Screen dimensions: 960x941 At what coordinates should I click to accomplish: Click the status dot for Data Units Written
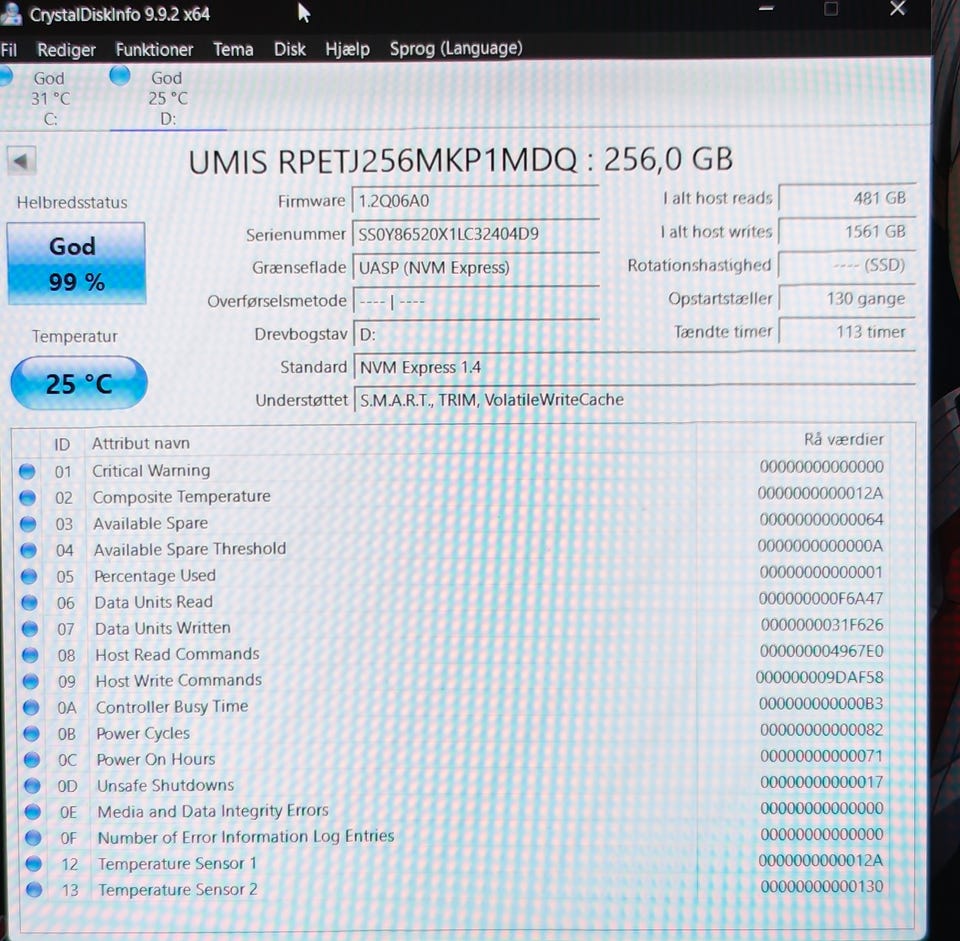click(29, 629)
